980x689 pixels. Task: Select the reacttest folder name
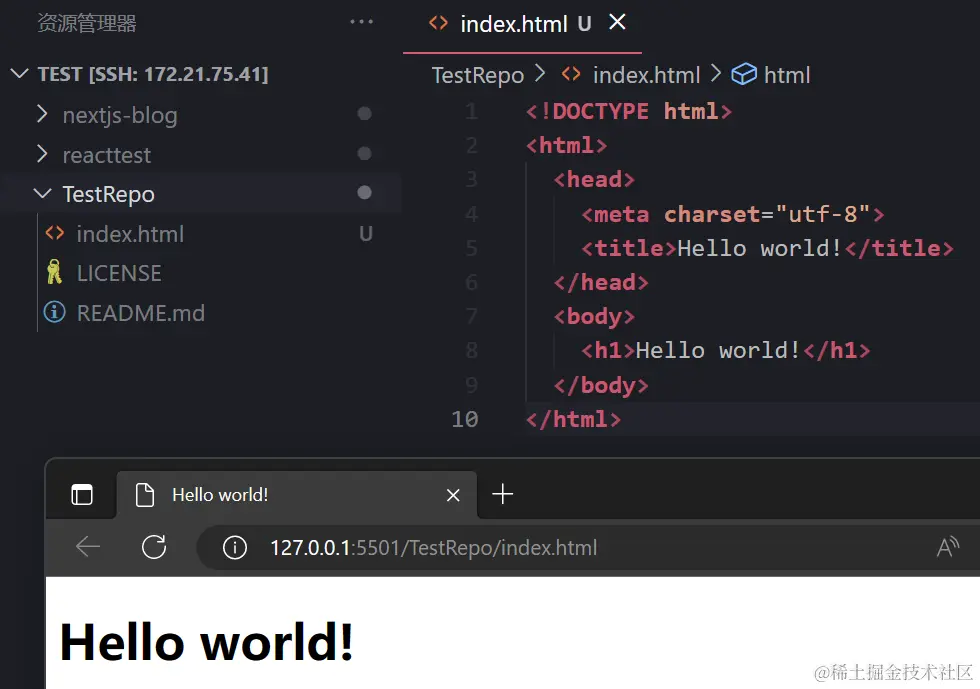(107, 155)
